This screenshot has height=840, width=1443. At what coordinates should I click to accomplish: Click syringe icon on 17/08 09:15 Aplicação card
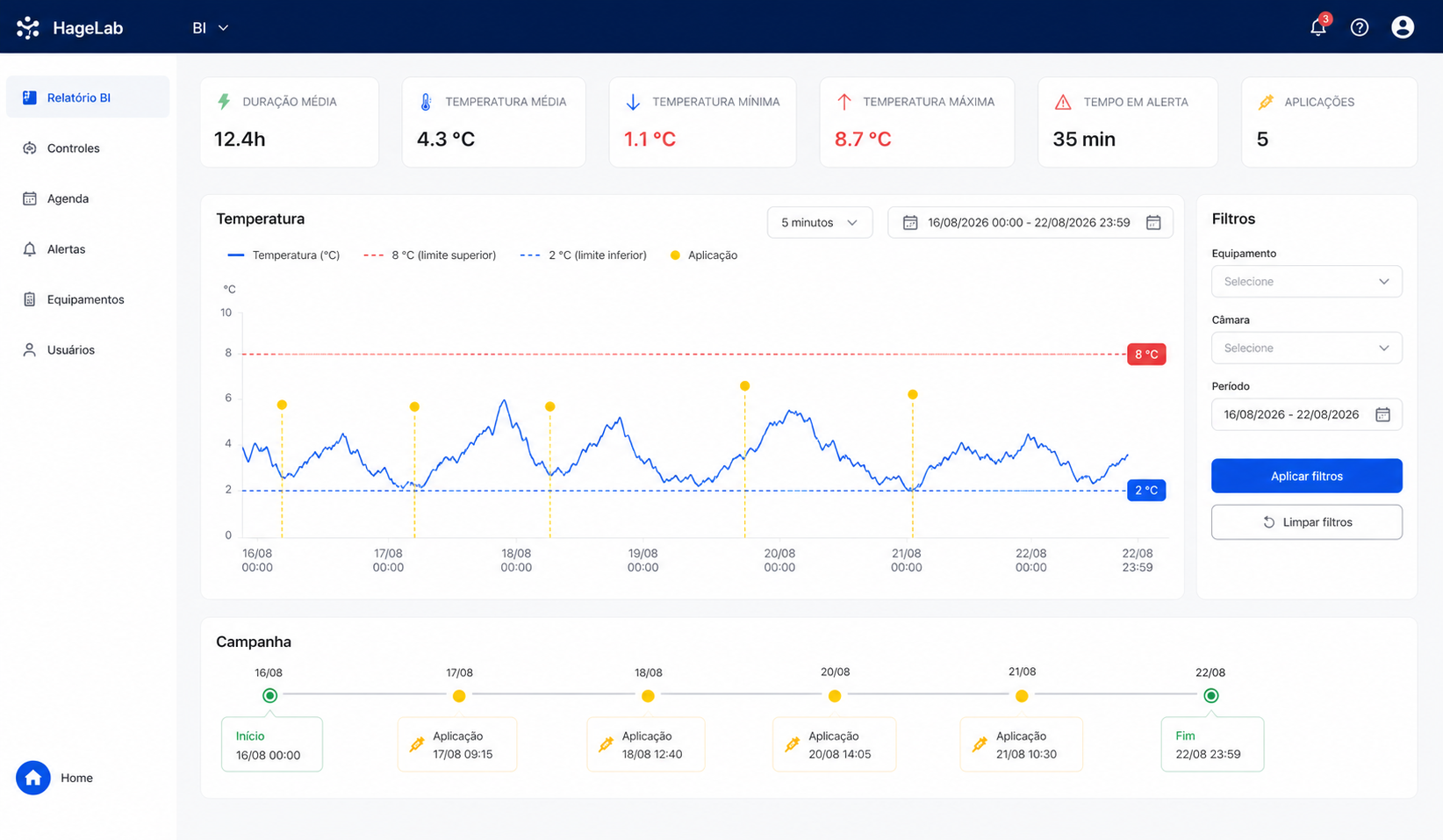(417, 745)
